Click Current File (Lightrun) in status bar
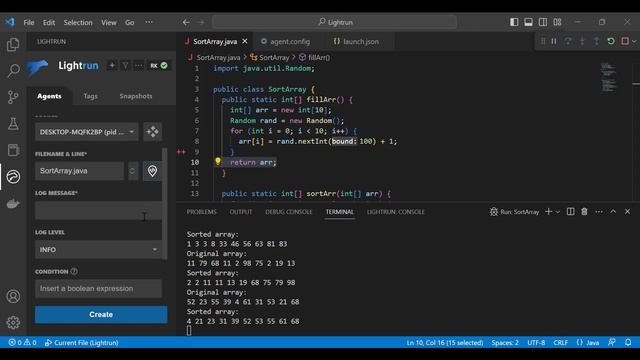Viewport: 640px width, 360px height. pos(82,342)
